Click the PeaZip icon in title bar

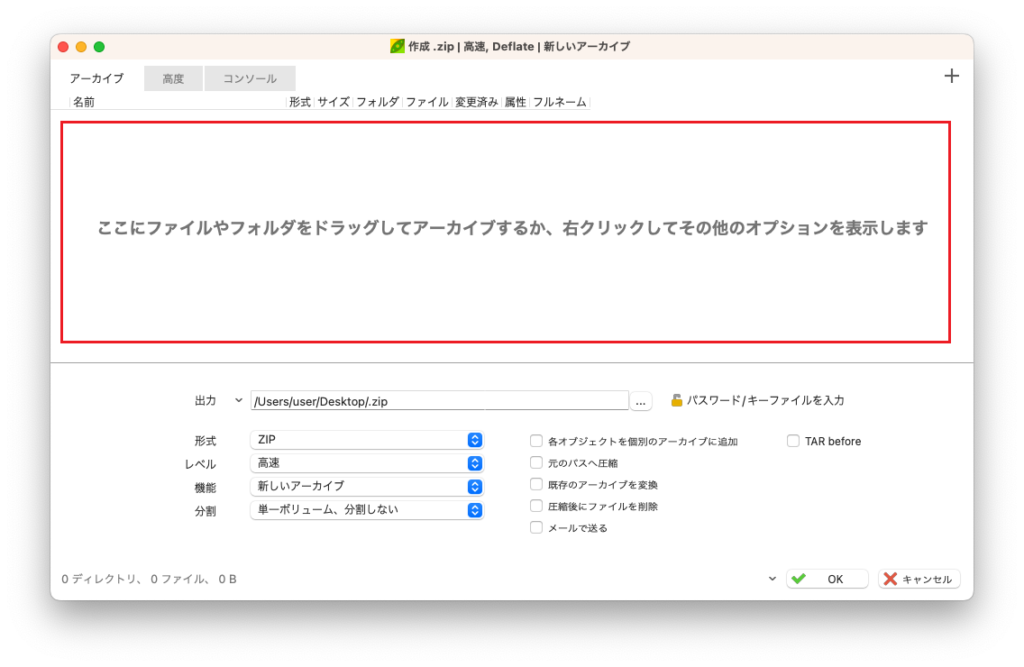[396, 46]
